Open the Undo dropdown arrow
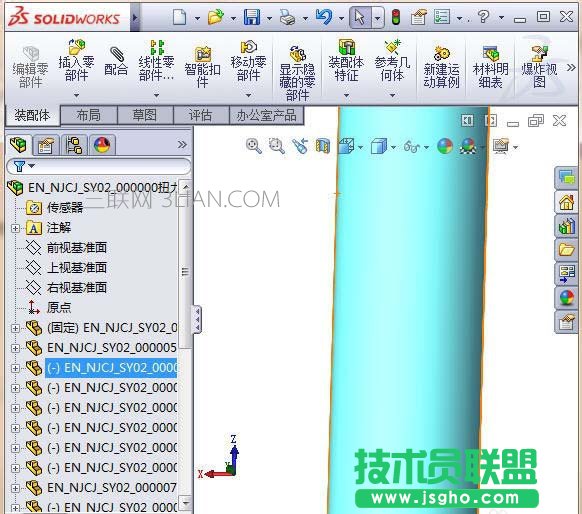Image resolution: width=582 pixels, height=514 pixels. [x=341, y=18]
